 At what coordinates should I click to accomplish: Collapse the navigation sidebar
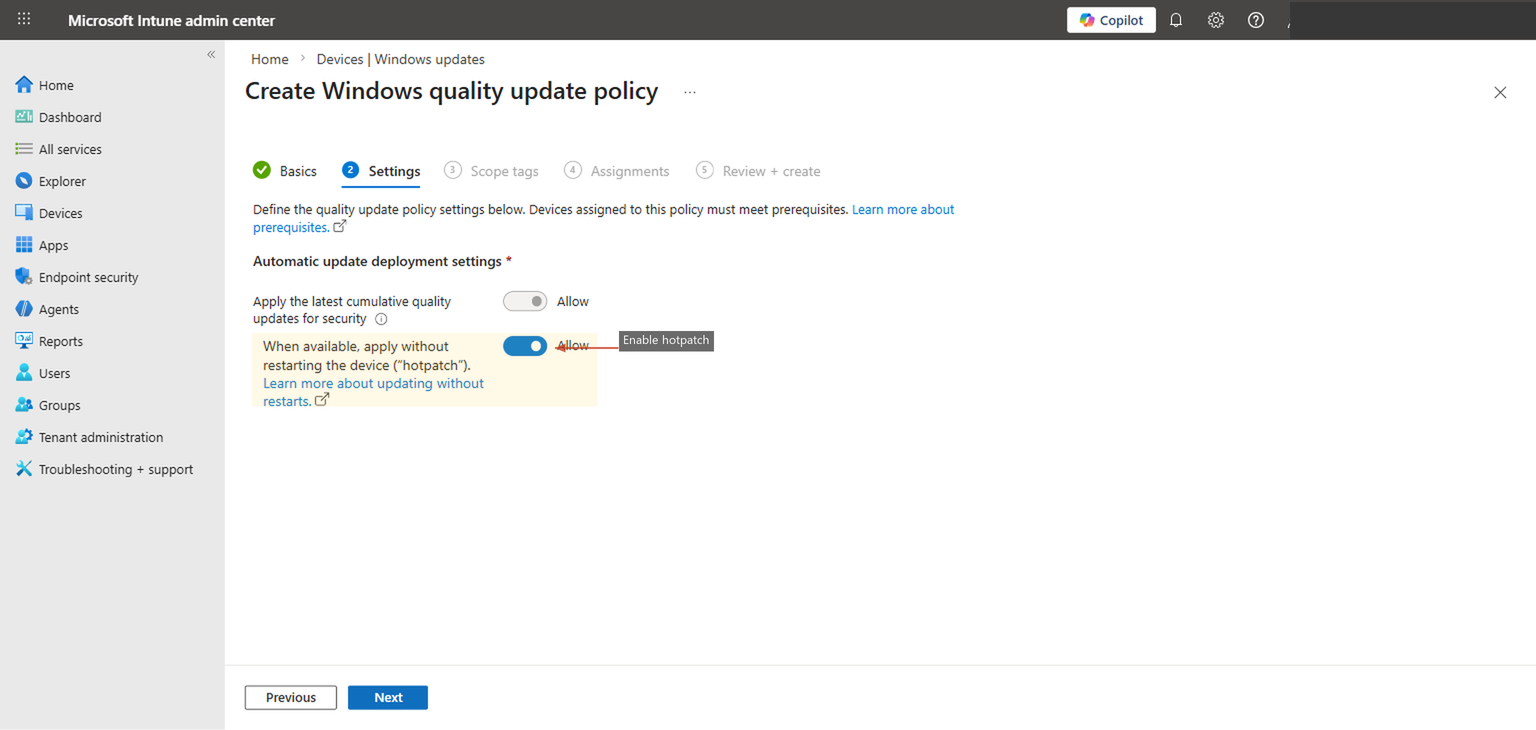click(210, 55)
